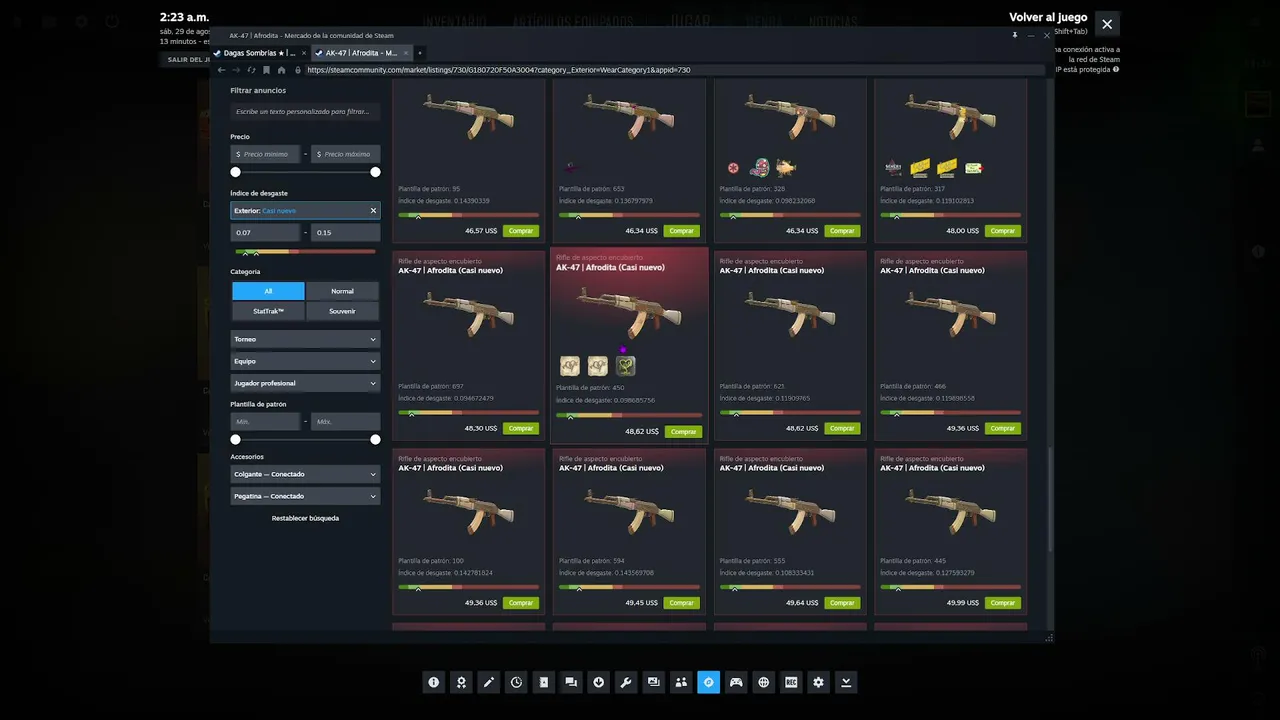Viewport: 1280px width, 720px height.
Task: Click the wear maximum field showing 0.15
Action: pos(346,232)
